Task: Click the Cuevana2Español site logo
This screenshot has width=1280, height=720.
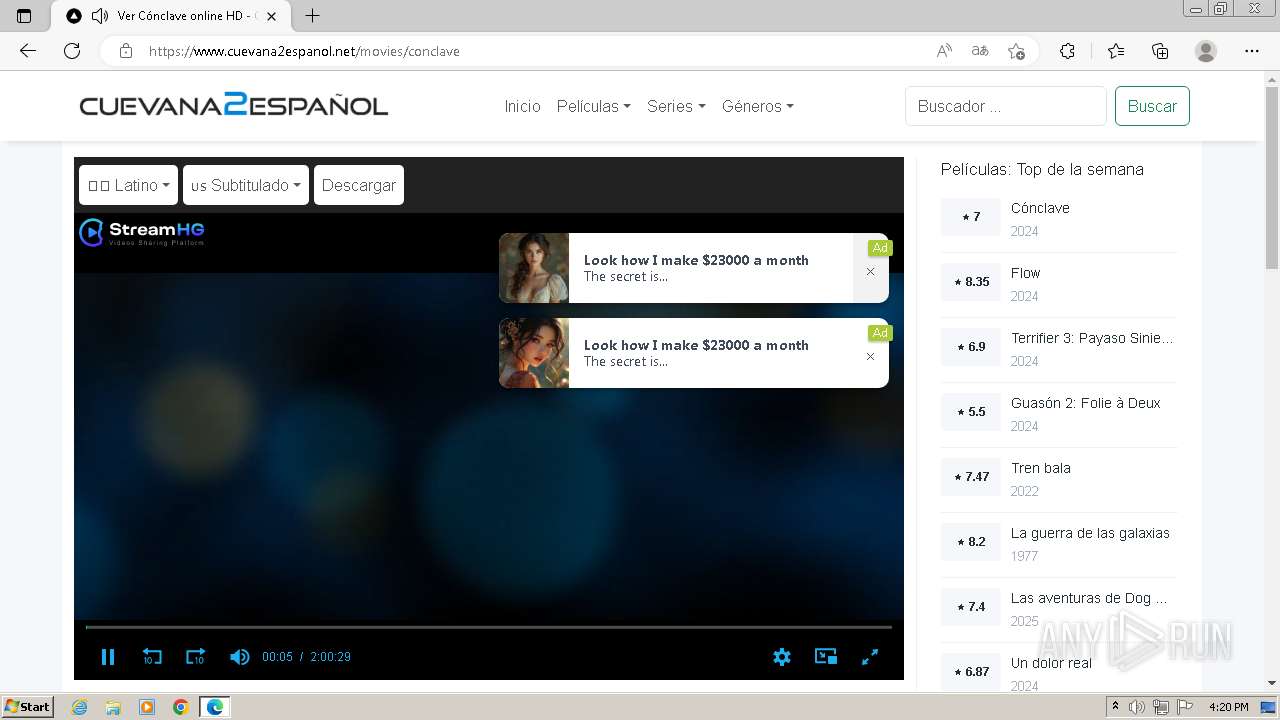Action: (234, 105)
